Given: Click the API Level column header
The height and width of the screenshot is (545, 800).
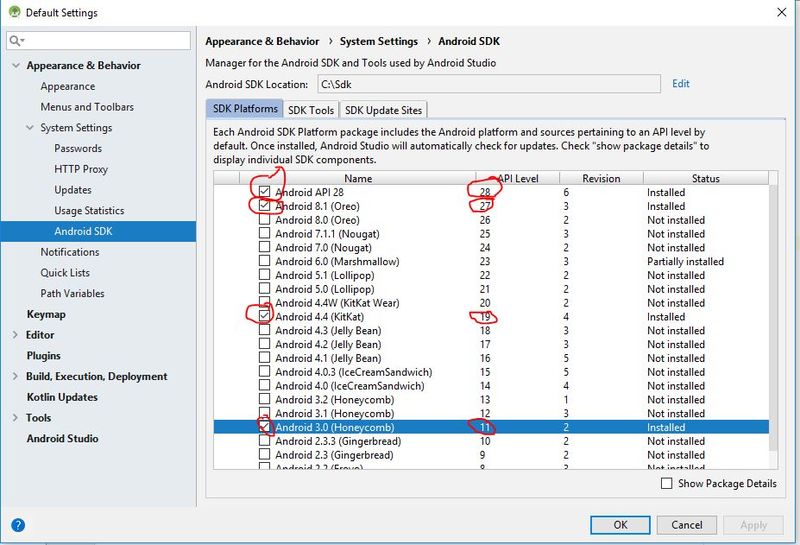Looking at the screenshot, I should click(x=518, y=178).
